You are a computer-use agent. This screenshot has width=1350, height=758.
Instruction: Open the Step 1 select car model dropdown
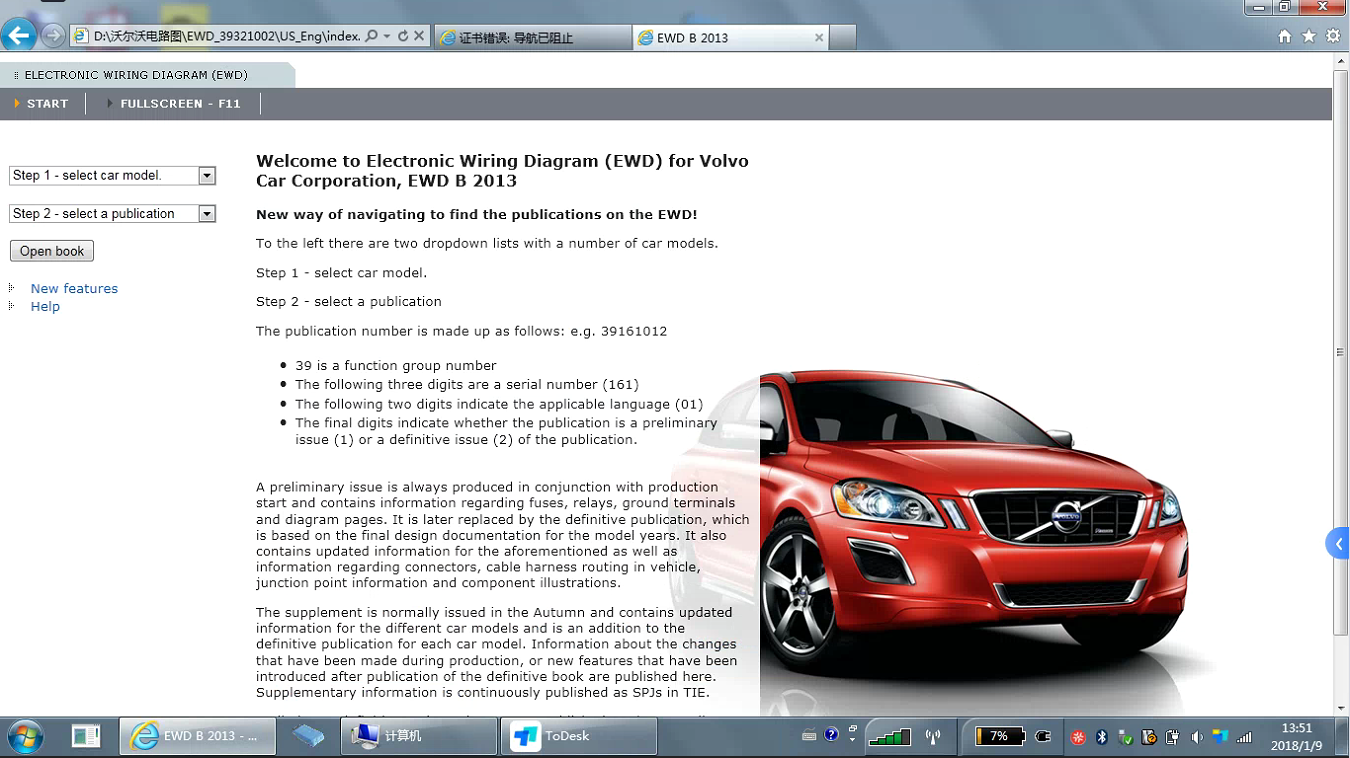112,175
